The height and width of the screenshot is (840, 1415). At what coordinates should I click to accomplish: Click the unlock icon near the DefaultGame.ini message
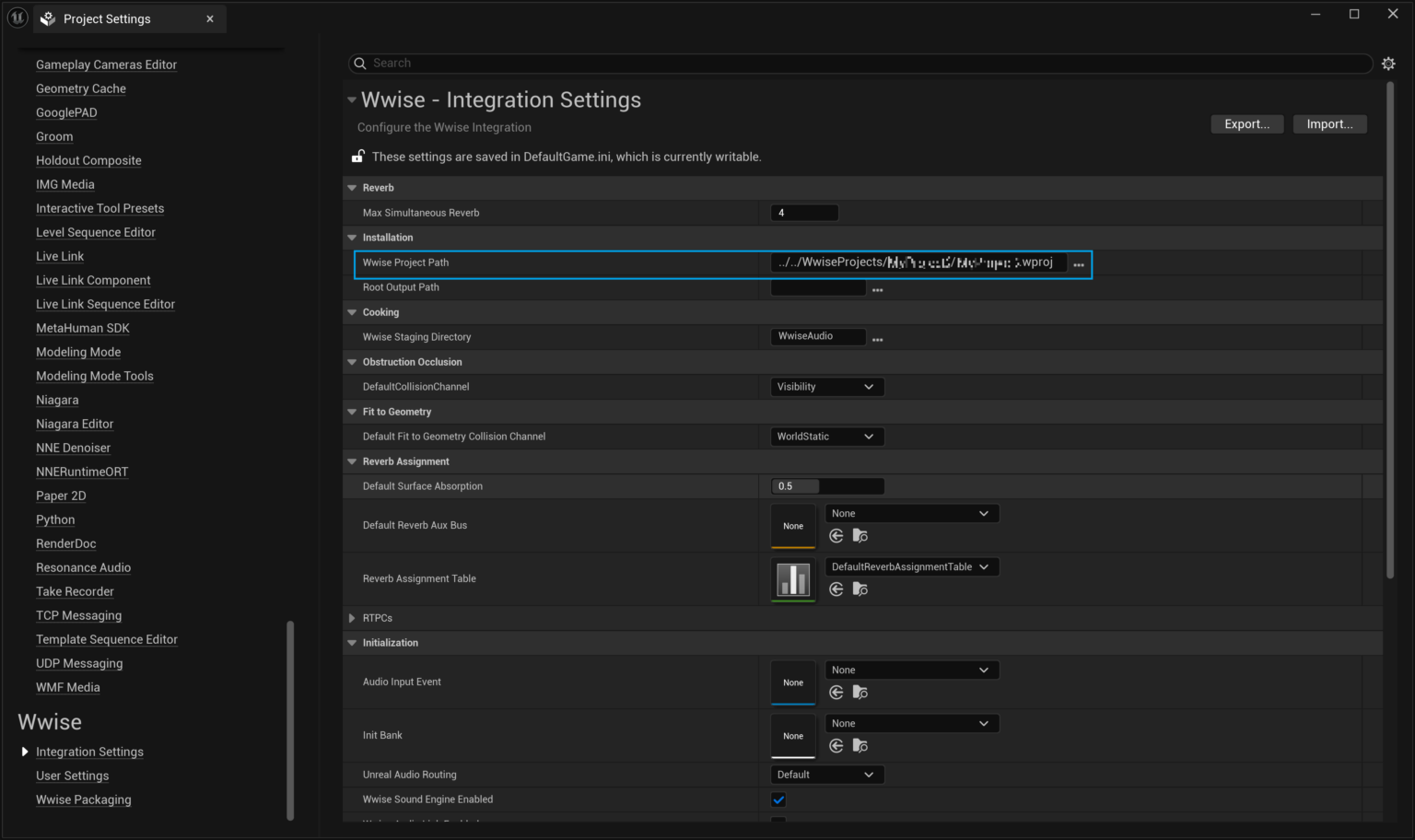[x=357, y=156]
